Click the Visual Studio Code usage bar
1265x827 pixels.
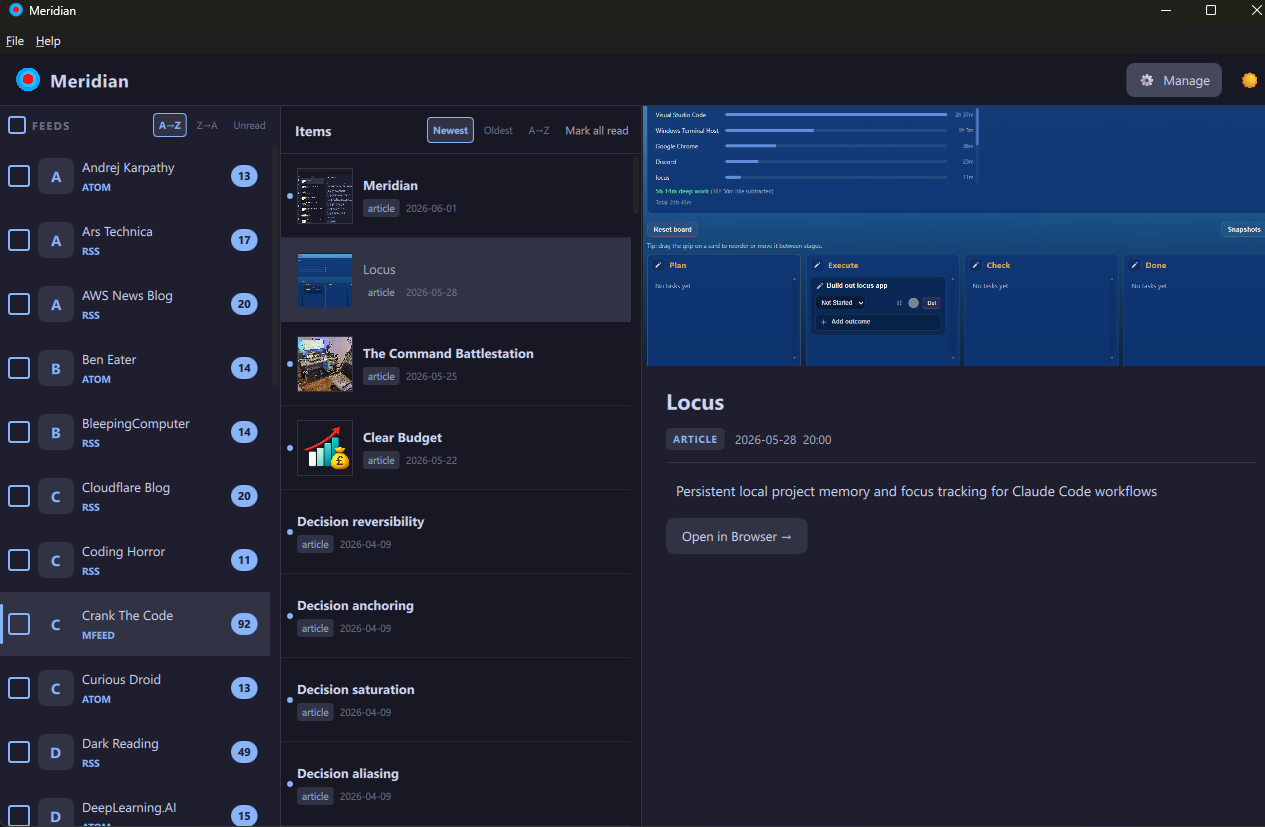[x=836, y=115]
